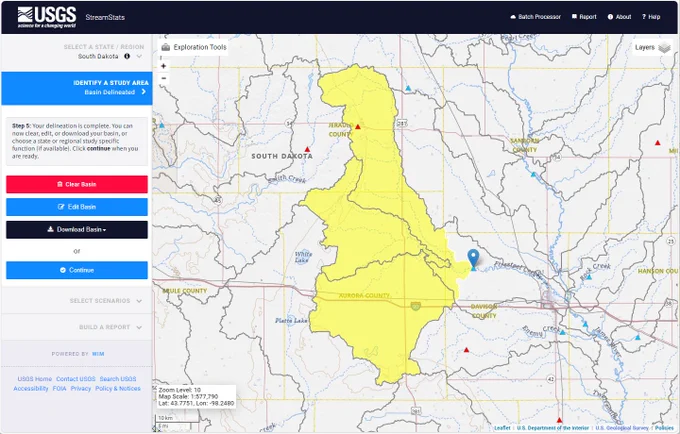Click red gage triangle near map's upper right
This screenshot has height=434, width=680.
tap(657, 143)
